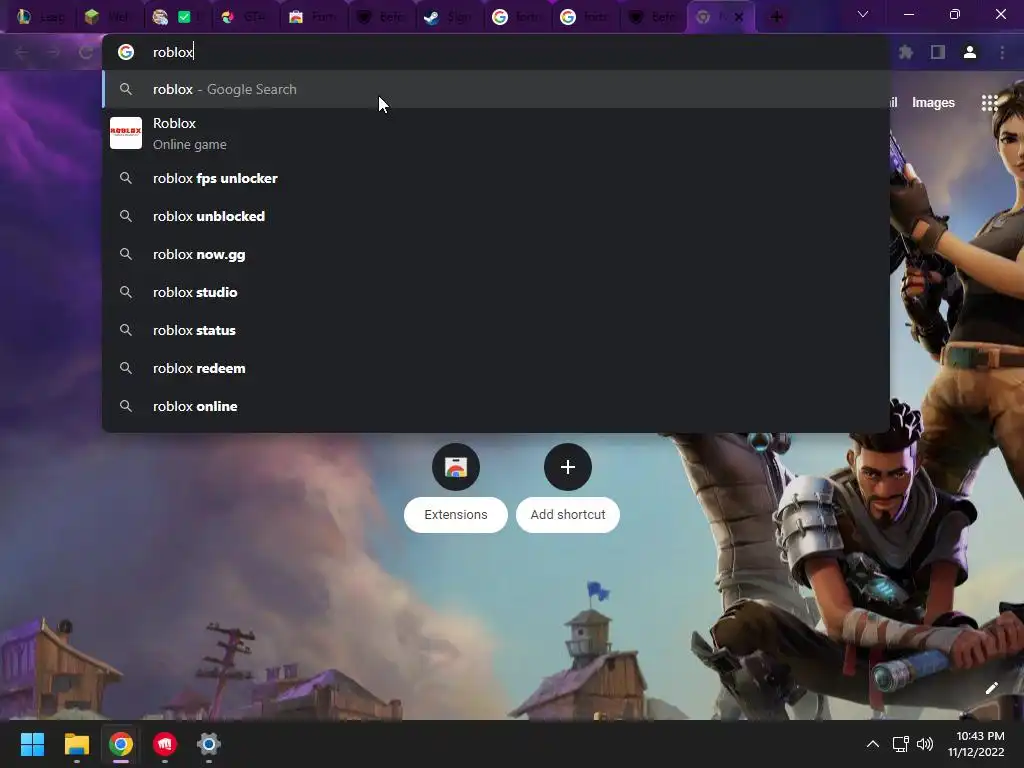Switch to the Chrome Web Store tab

pyautogui.click(x=313, y=17)
